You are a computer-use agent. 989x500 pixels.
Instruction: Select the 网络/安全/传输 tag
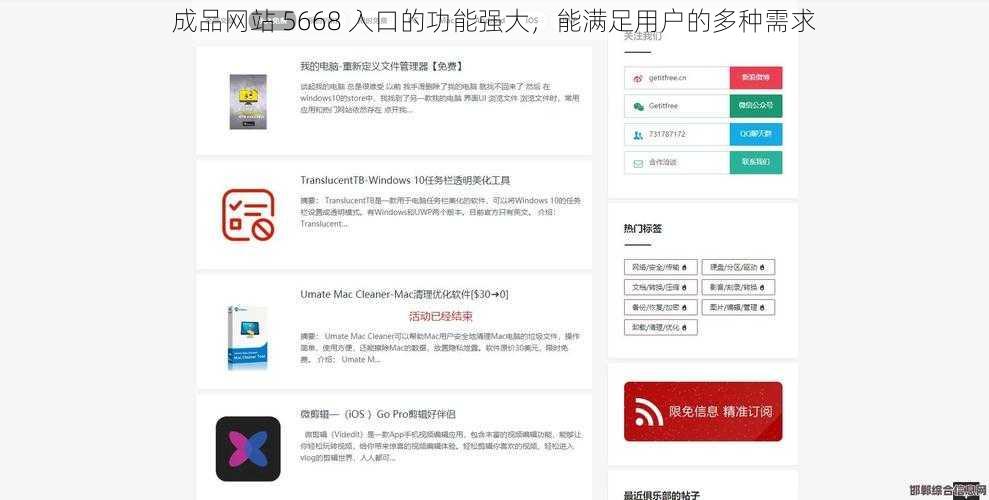[660, 267]
